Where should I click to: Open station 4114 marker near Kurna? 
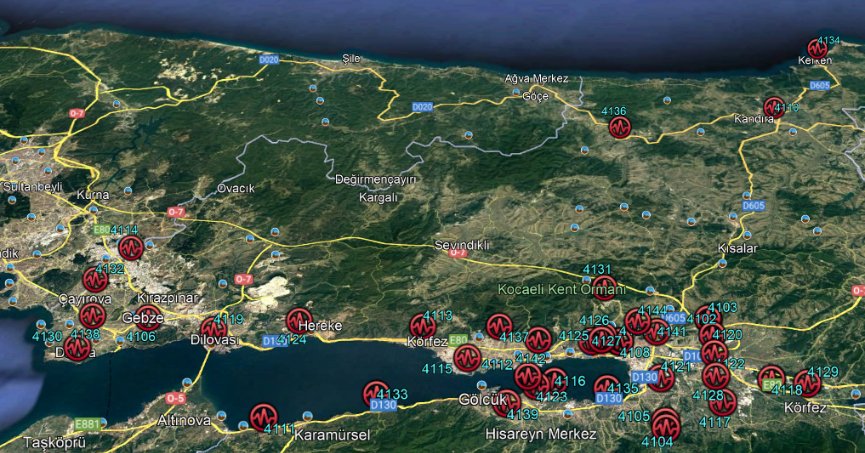pyautogui.click(x=131, y=248)
